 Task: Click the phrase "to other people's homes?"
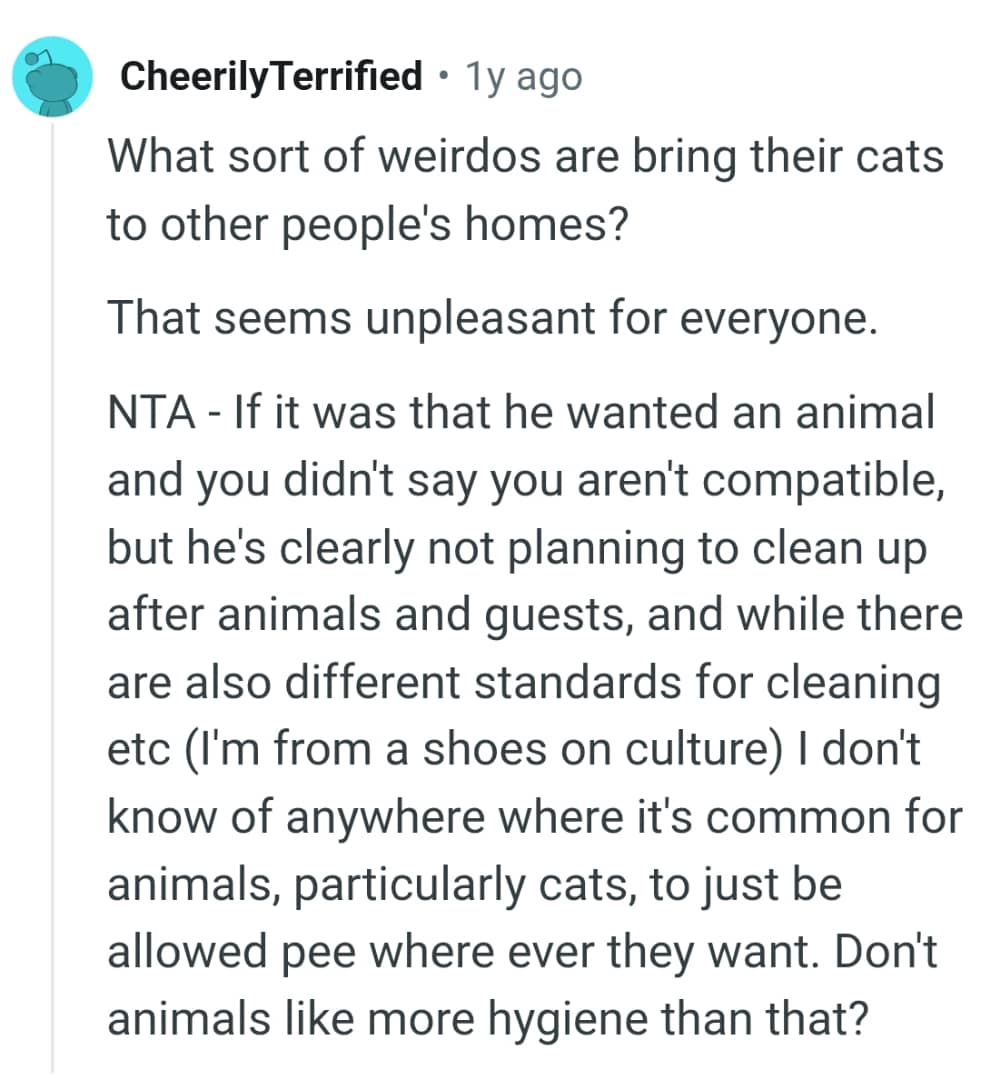(x=368, y=222)
